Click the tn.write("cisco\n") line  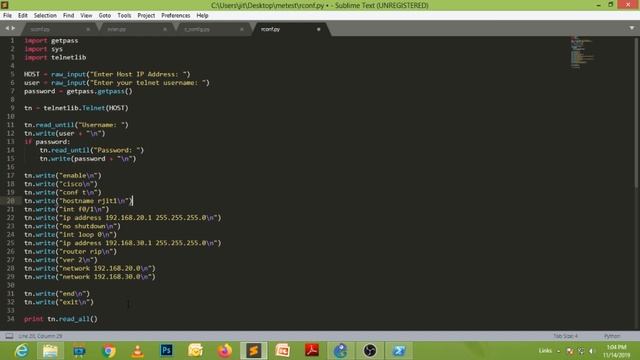pos(61,184)
